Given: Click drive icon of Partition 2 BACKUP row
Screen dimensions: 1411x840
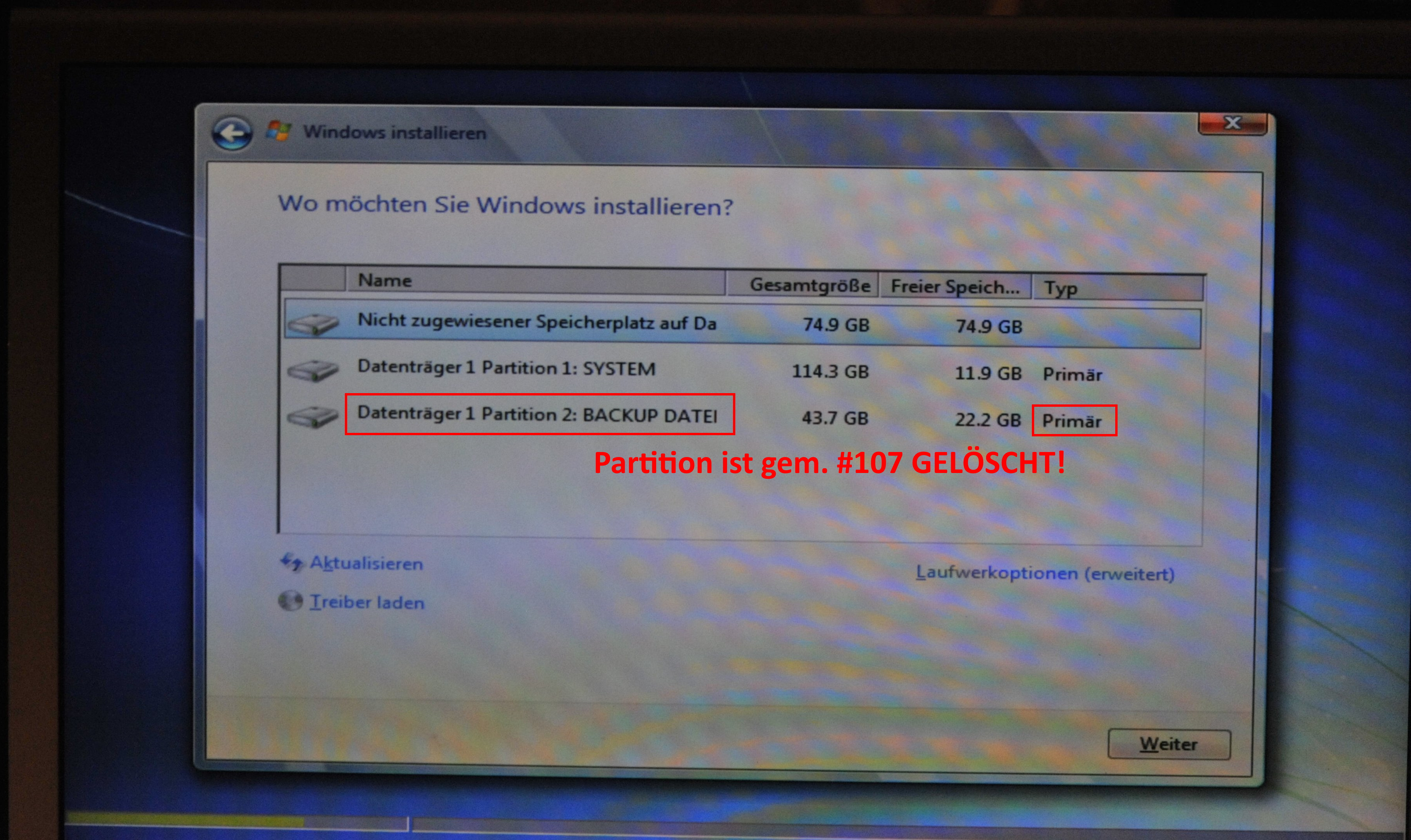Looking at the screenshot, I should point(313,416).
